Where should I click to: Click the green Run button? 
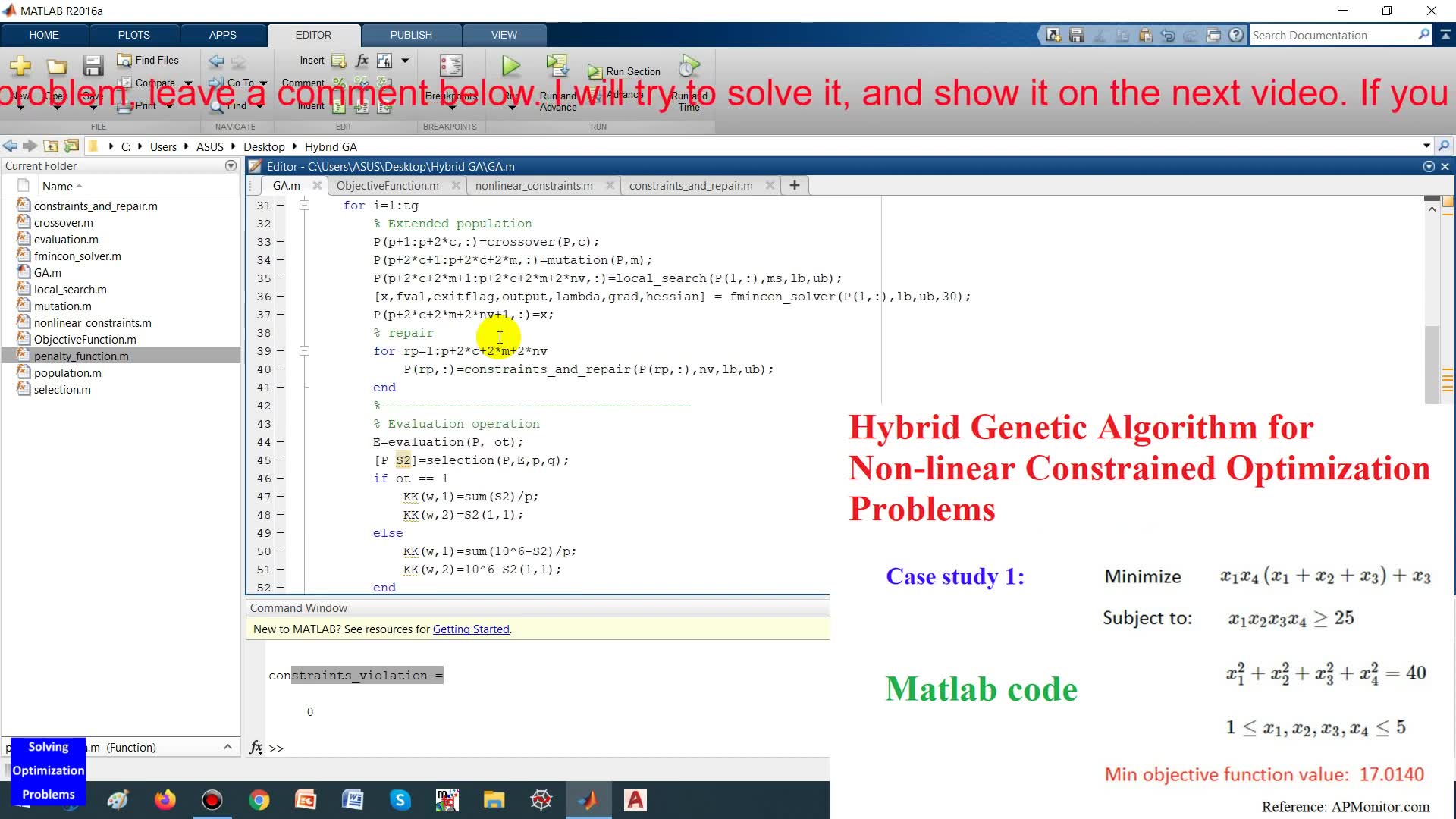tap(511, 67)
